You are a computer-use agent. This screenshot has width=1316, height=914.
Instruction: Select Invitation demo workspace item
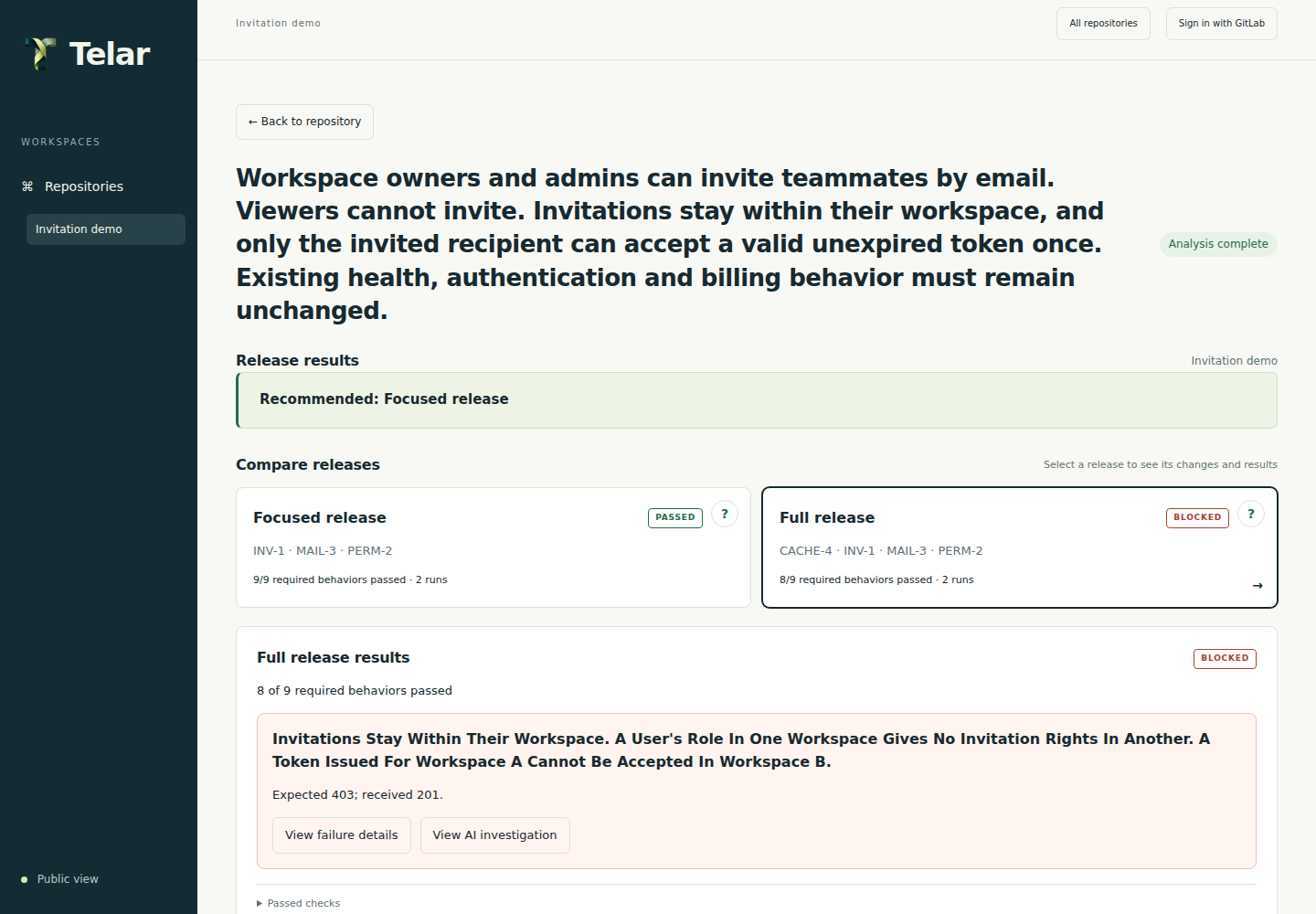click(106, 229)
